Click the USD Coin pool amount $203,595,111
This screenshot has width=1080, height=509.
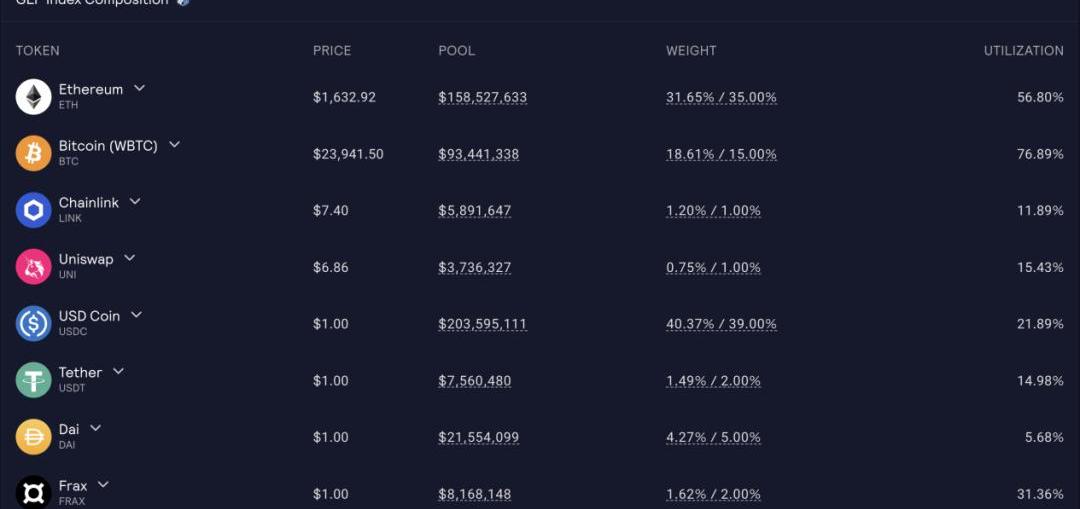[482, 324]
